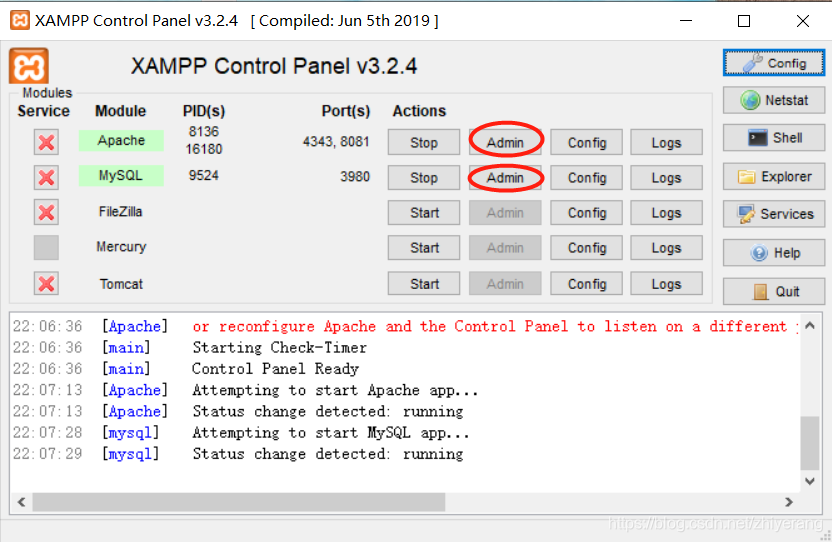Click Apache PID 8136

204,131
